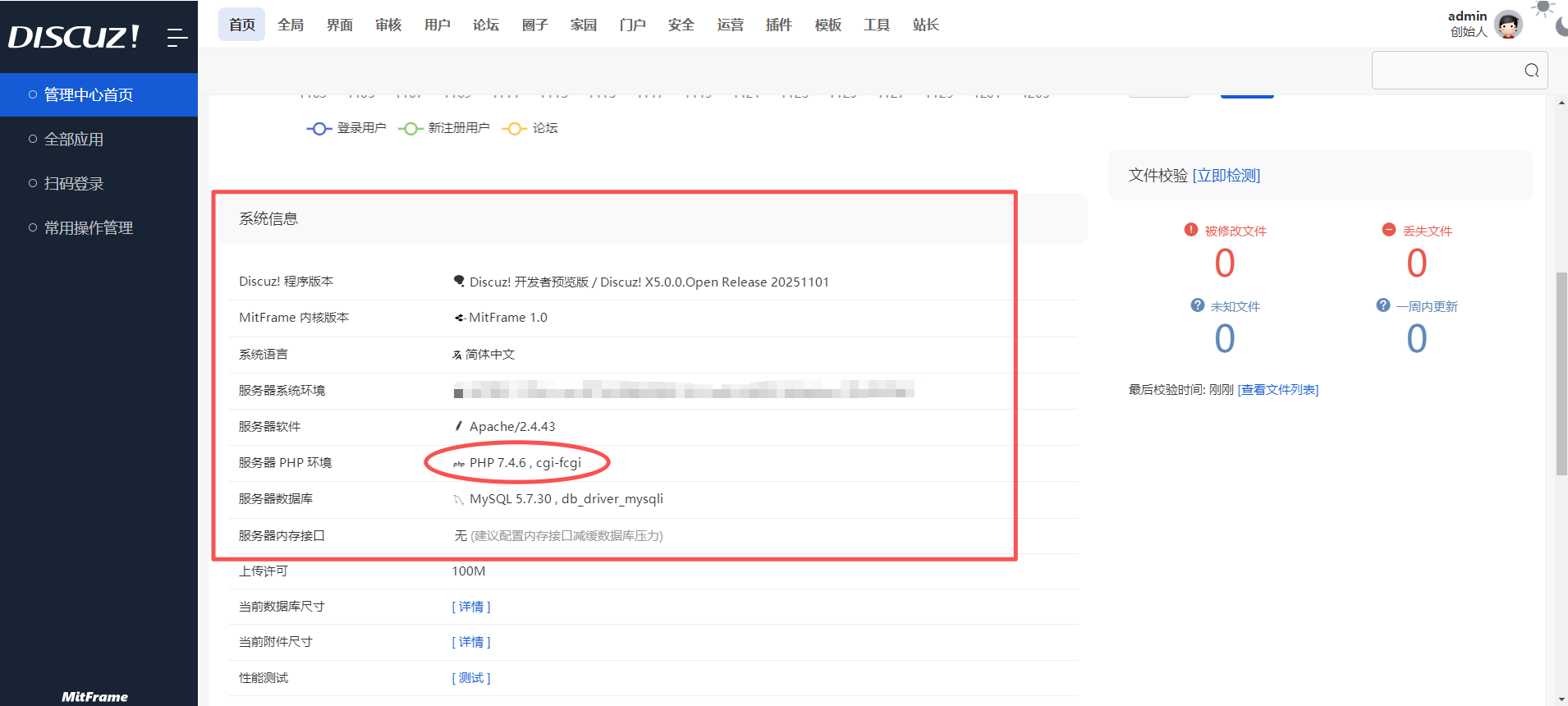Click the PHP 7.4.6 , cgi-fcgi value
Image resolution: width=1568 pixels, height=706 pixels.
pos(525,463)
